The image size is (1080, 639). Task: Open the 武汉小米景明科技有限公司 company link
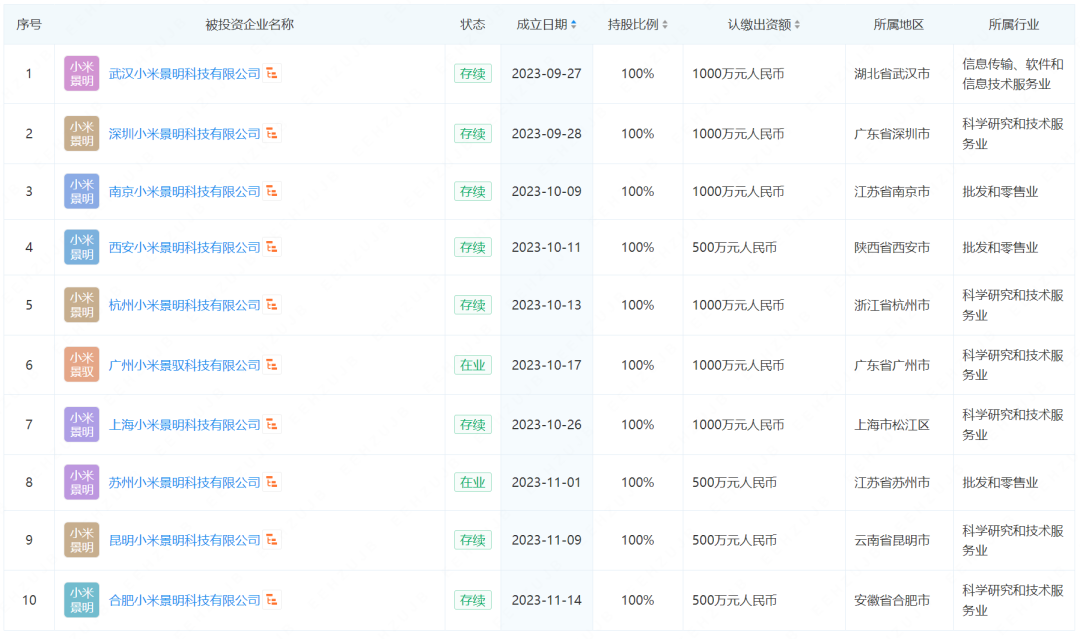[185, 74]
